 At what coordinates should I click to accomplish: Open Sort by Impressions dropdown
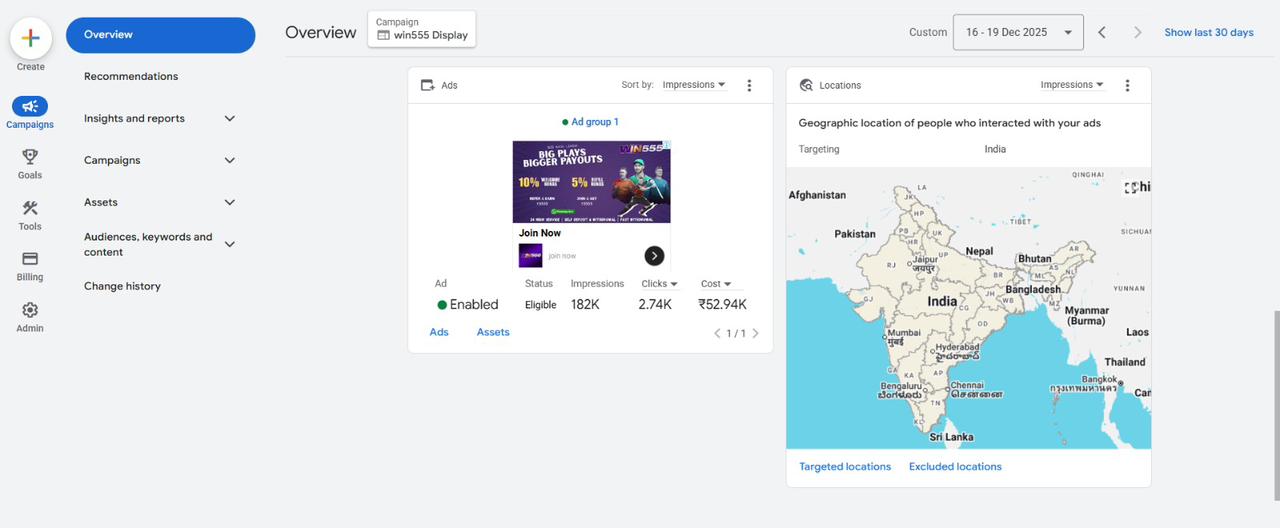coord(693,85)
